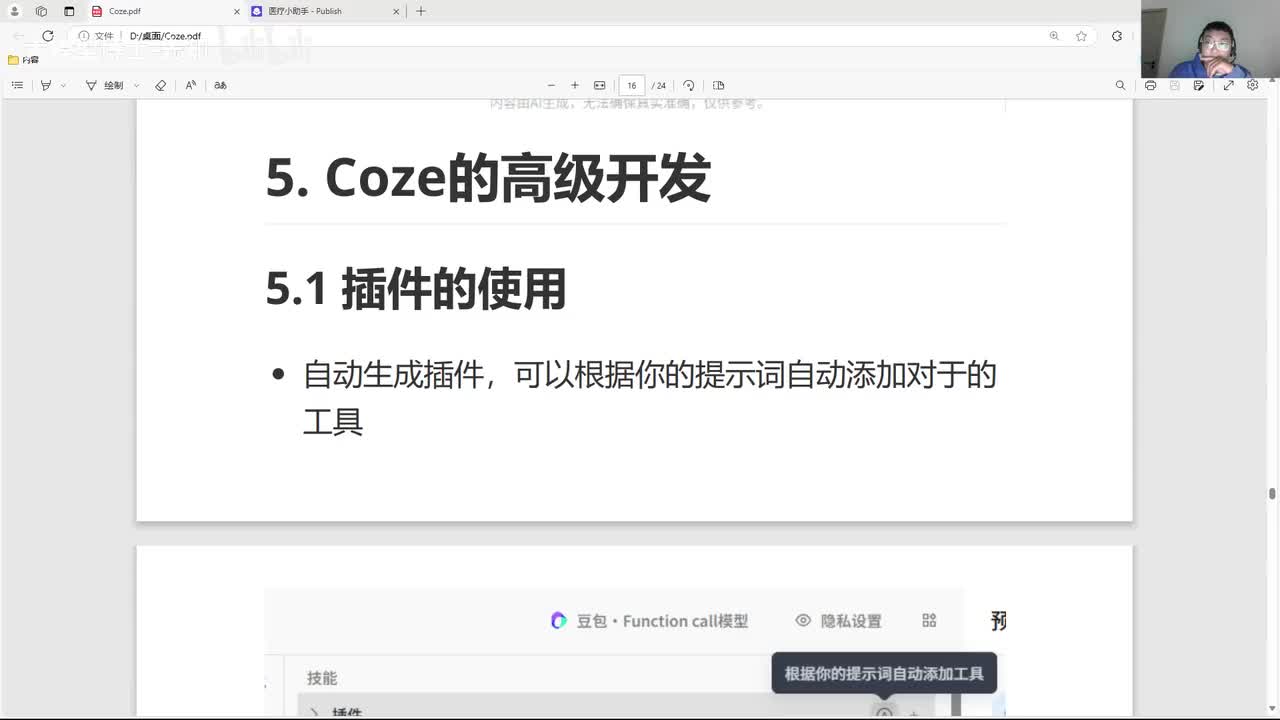Expand the 绘制 draw options dropdown
Screen dimensions: 1280x720
coord(137,85)
